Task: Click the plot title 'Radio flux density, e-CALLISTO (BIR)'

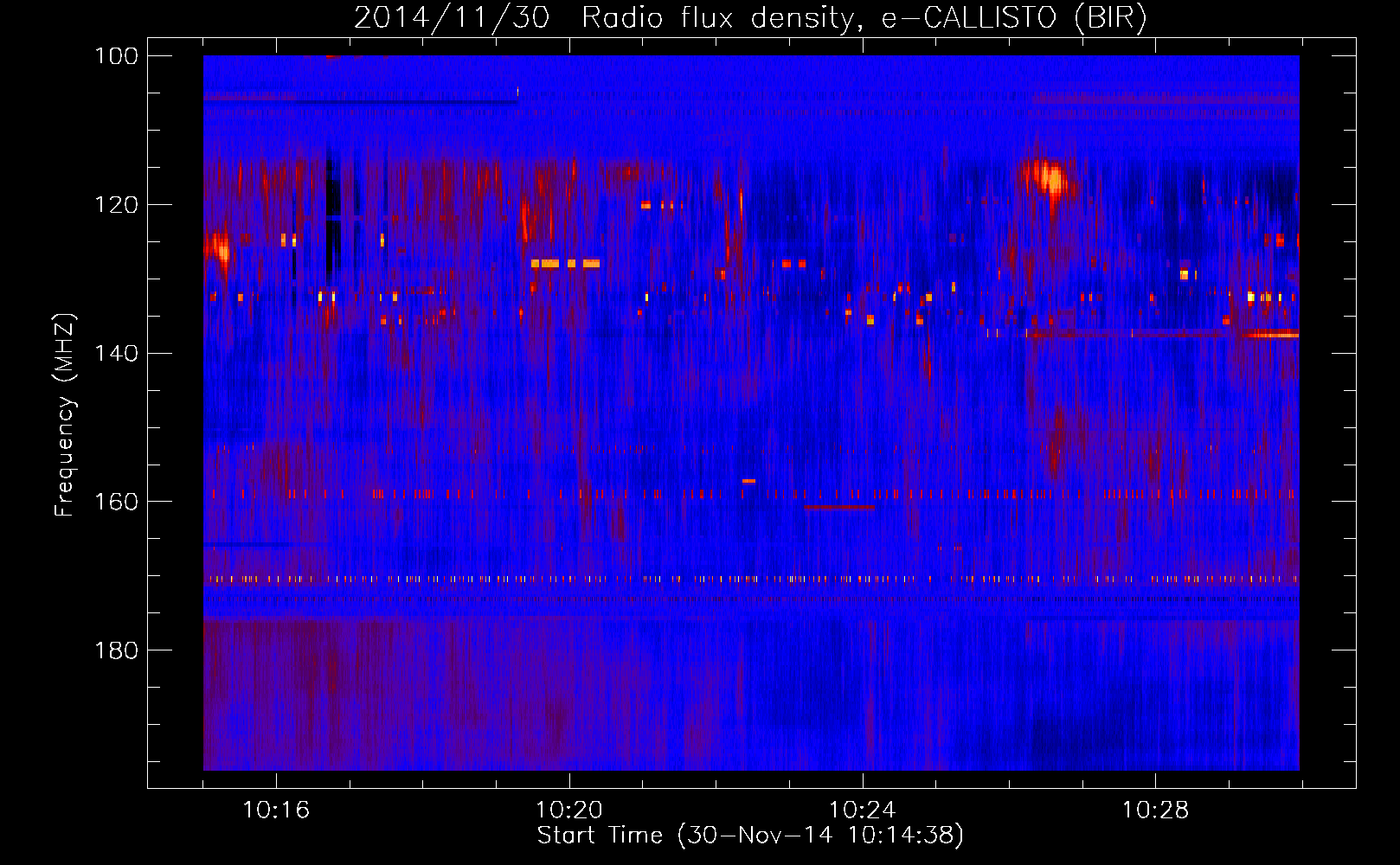Action: [x=864, y=18]
